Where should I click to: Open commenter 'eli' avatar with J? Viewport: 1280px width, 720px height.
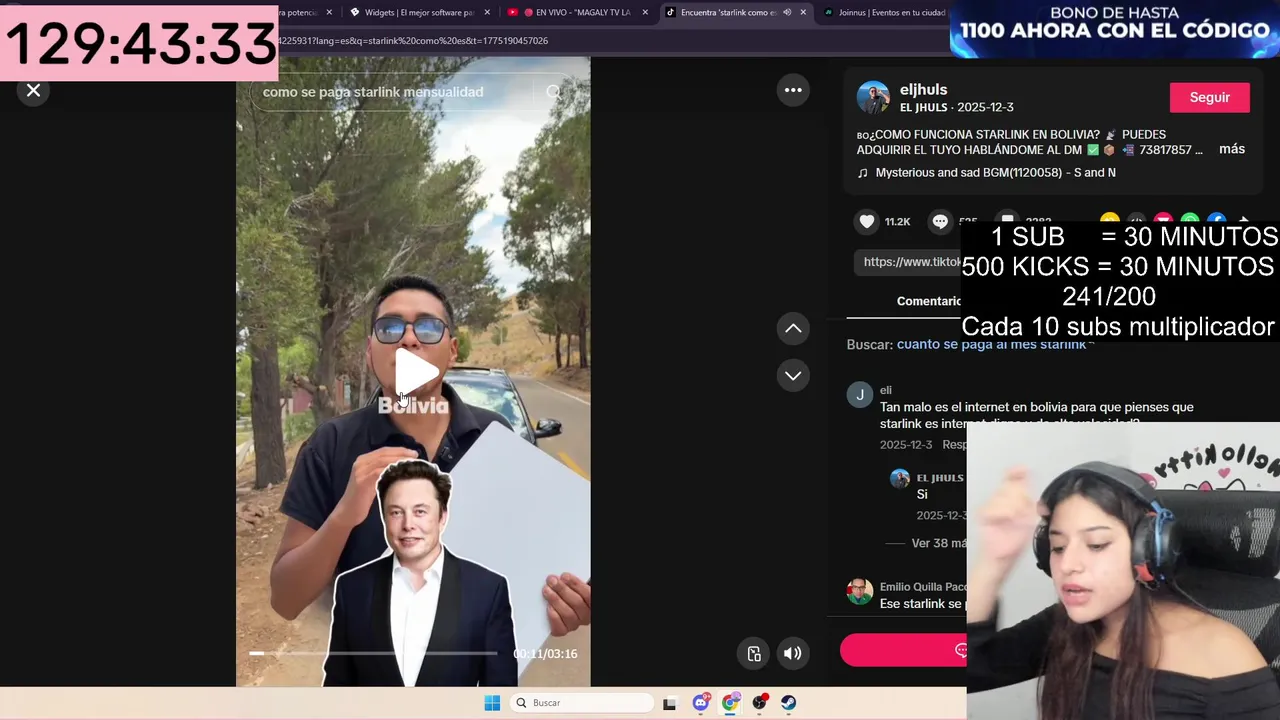click(860, 395)
